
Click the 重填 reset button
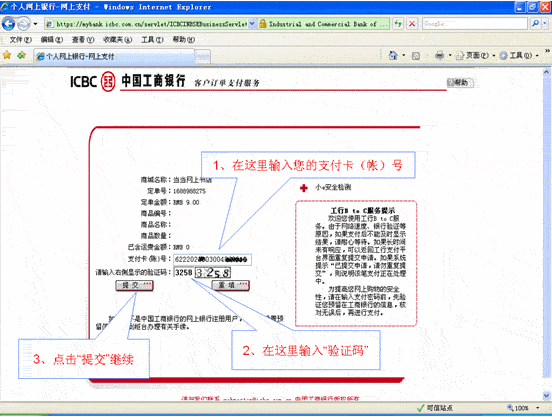(x=231, y=285)
